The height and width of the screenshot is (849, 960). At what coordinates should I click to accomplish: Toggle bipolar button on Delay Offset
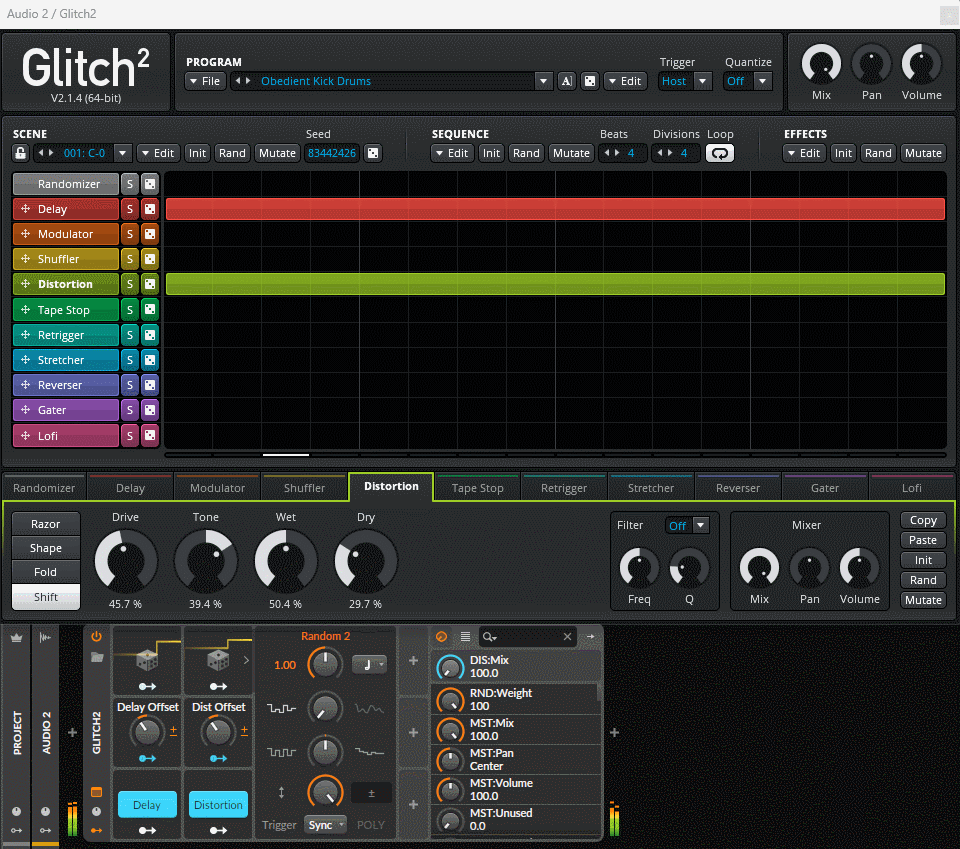pyautogui.click(x=173, y=731)
